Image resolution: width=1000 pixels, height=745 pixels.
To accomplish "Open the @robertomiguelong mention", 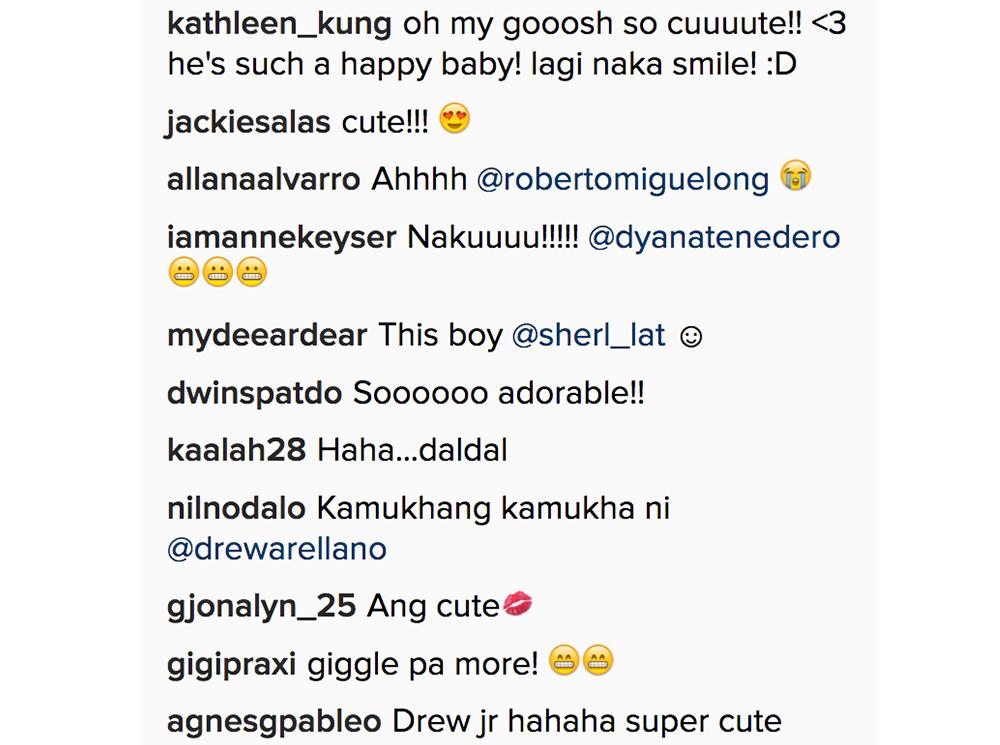I will click(x=623, y=179).
